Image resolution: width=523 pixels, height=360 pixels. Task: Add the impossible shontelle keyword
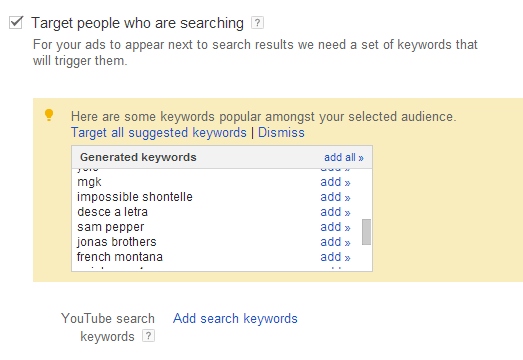(x=335, y=197)
